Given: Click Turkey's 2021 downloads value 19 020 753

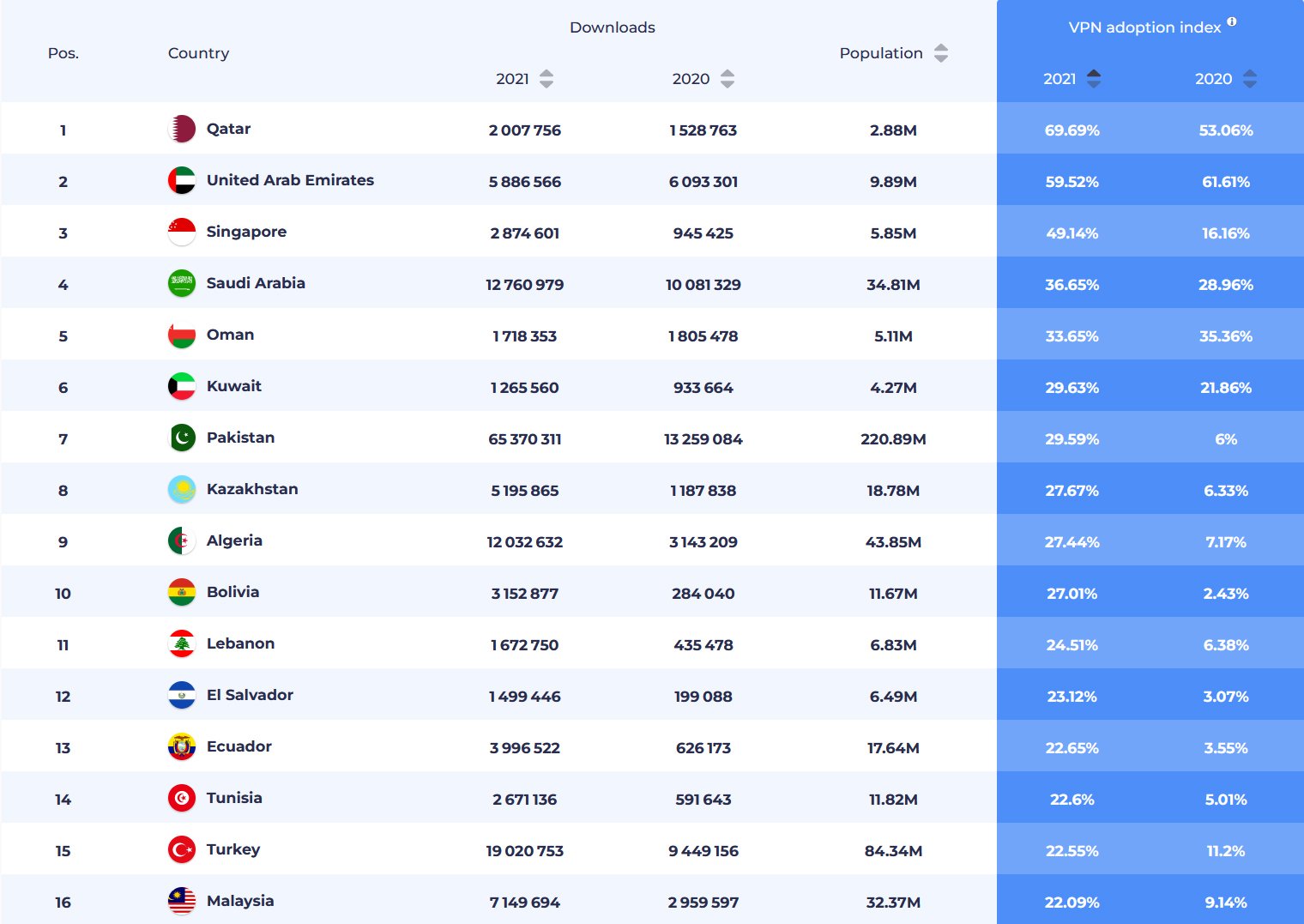Looking at the screenshot, I should pos(524,851).
